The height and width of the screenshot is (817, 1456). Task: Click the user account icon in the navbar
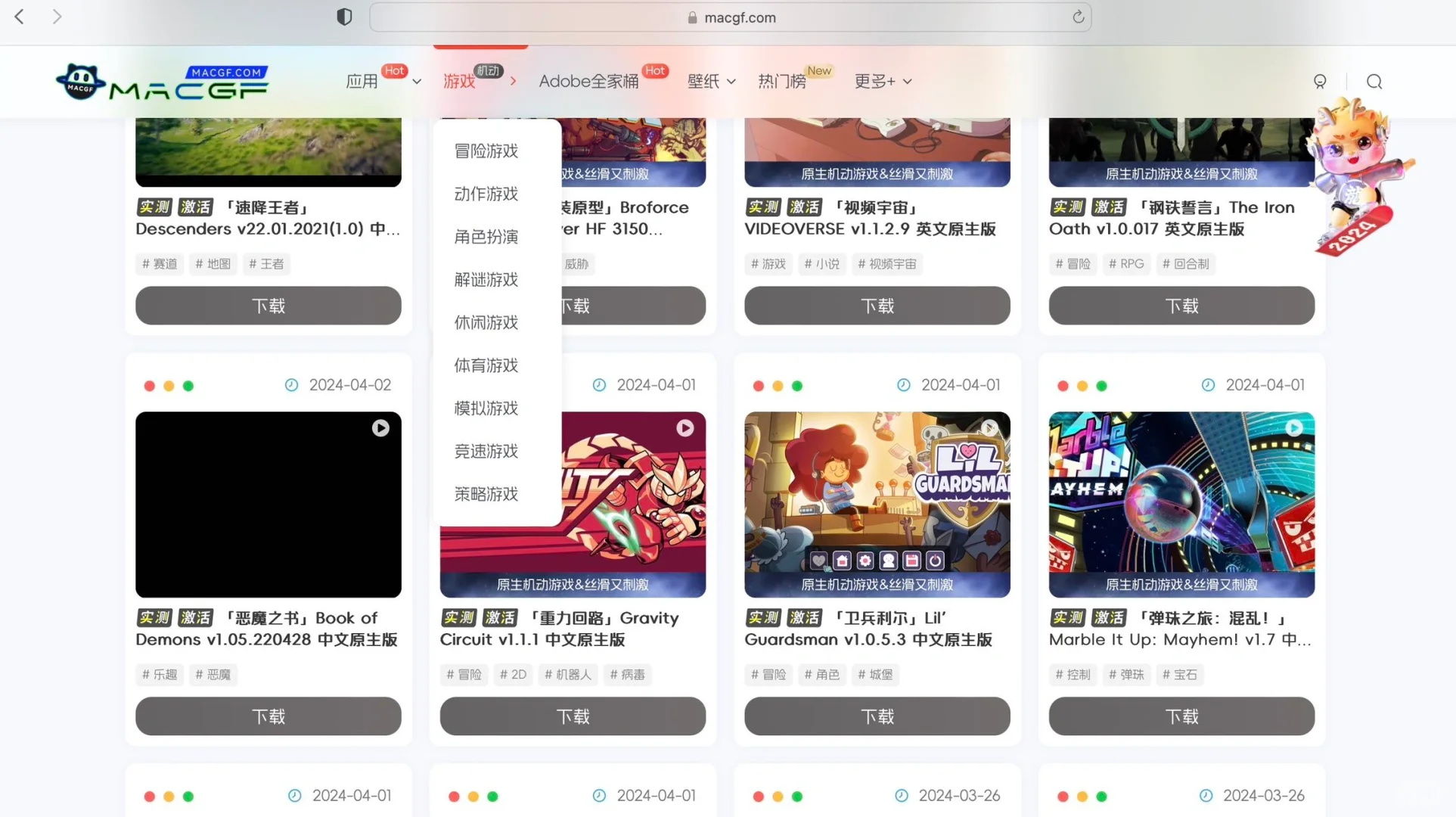1320,81
